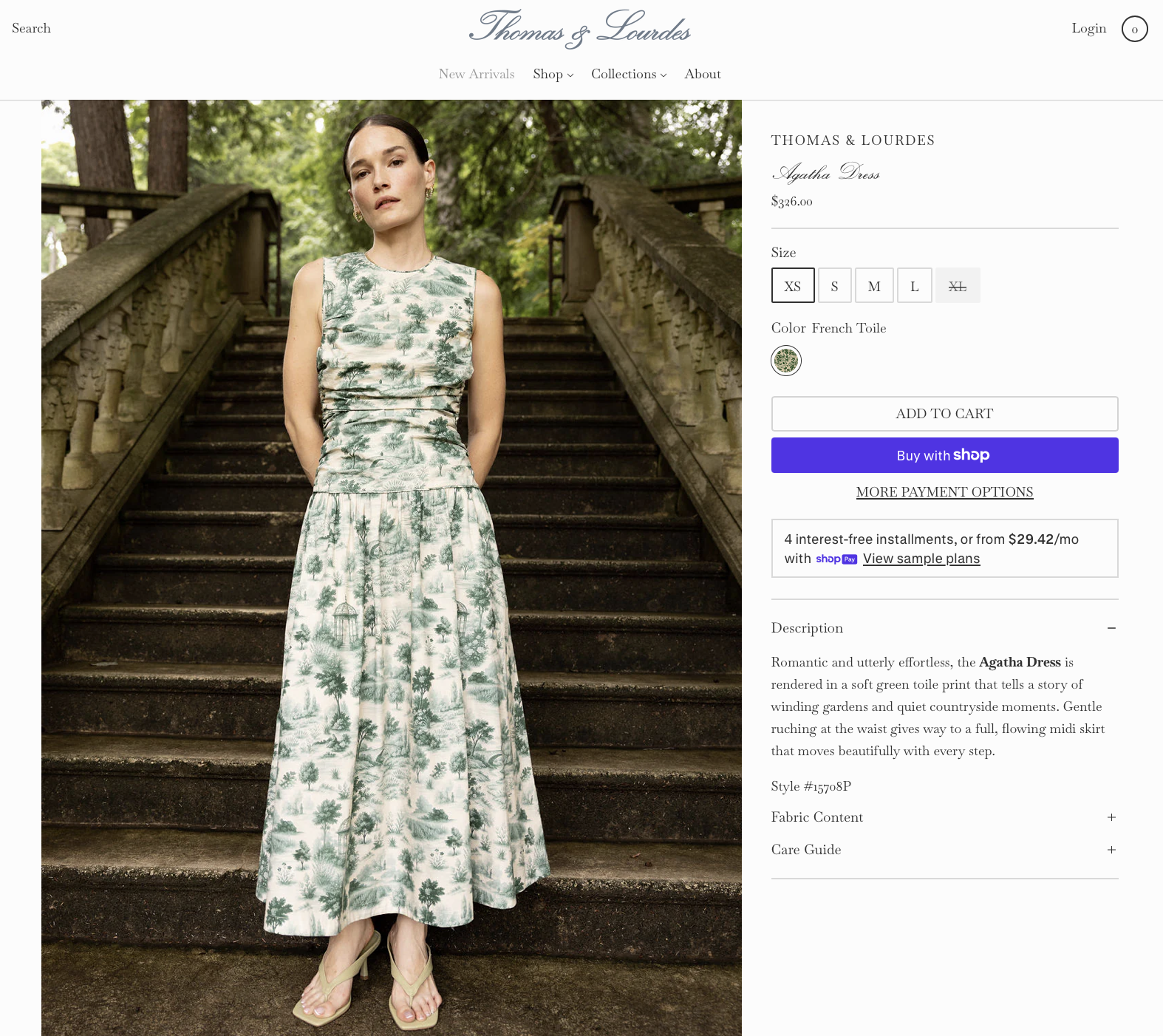Screen dimensions: 1163x1036
Task: Select size S
Action: tap(835, 285)
